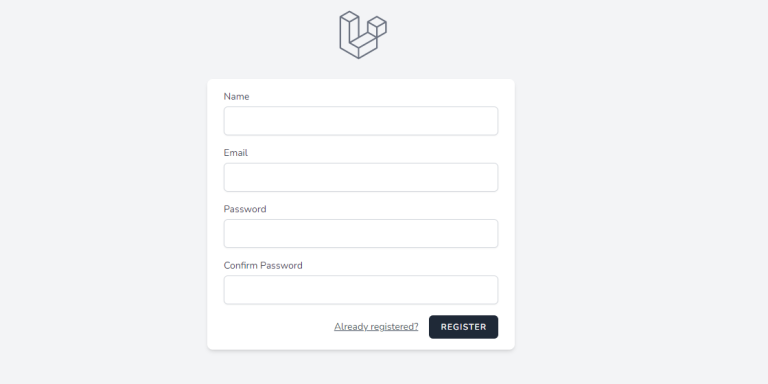
Task: Click the Name label text
Action: pyautogui.click(x=237, y=96)
